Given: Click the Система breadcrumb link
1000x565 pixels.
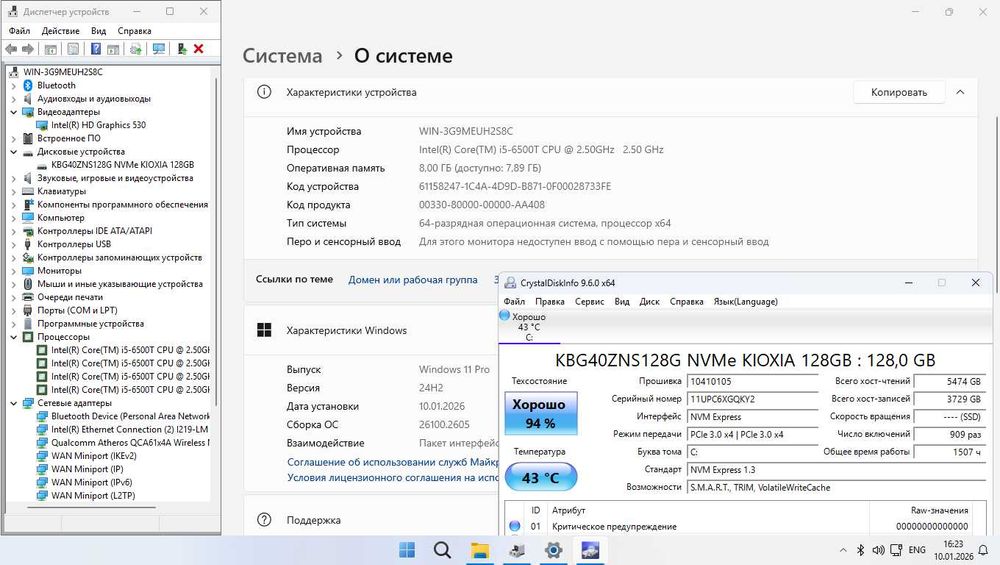Looking at the screenshot, I should (283, 55).
